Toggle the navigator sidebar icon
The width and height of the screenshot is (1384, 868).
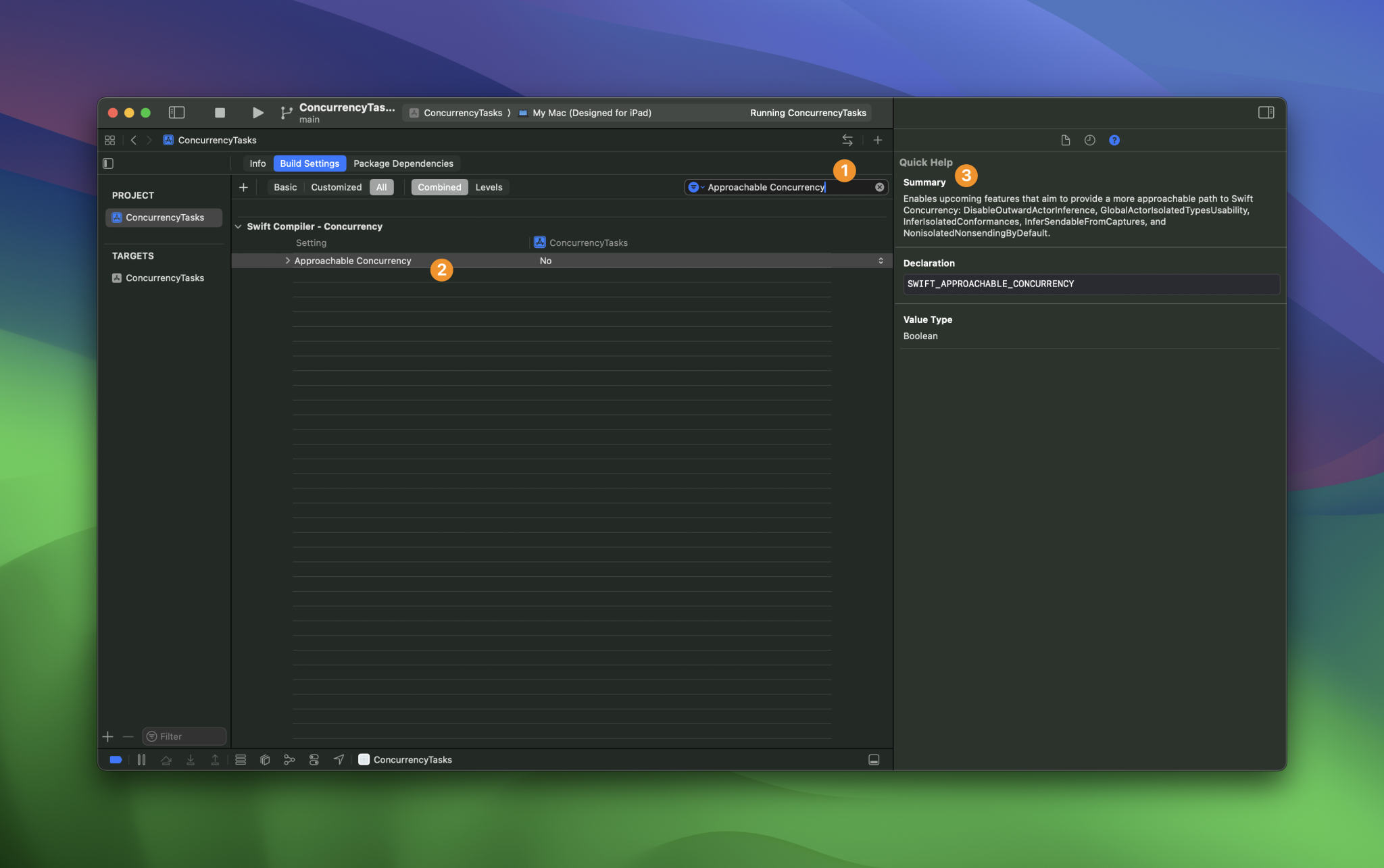pos(176,113)
